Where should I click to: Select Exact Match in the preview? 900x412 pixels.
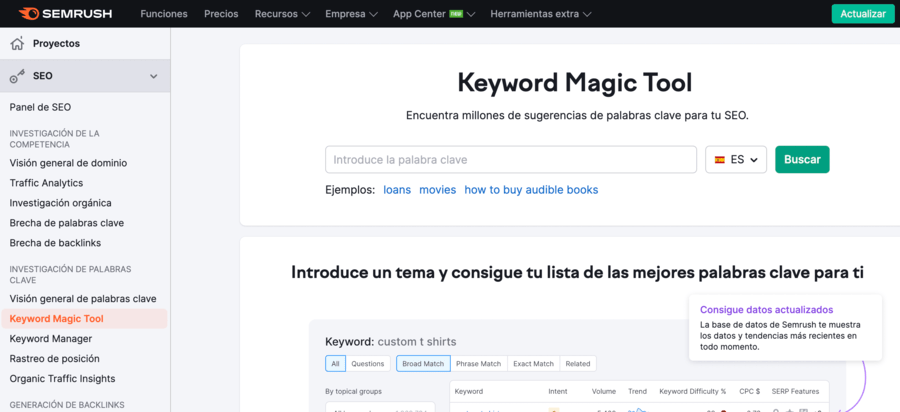pyautogui.click(x=534, y=363)
